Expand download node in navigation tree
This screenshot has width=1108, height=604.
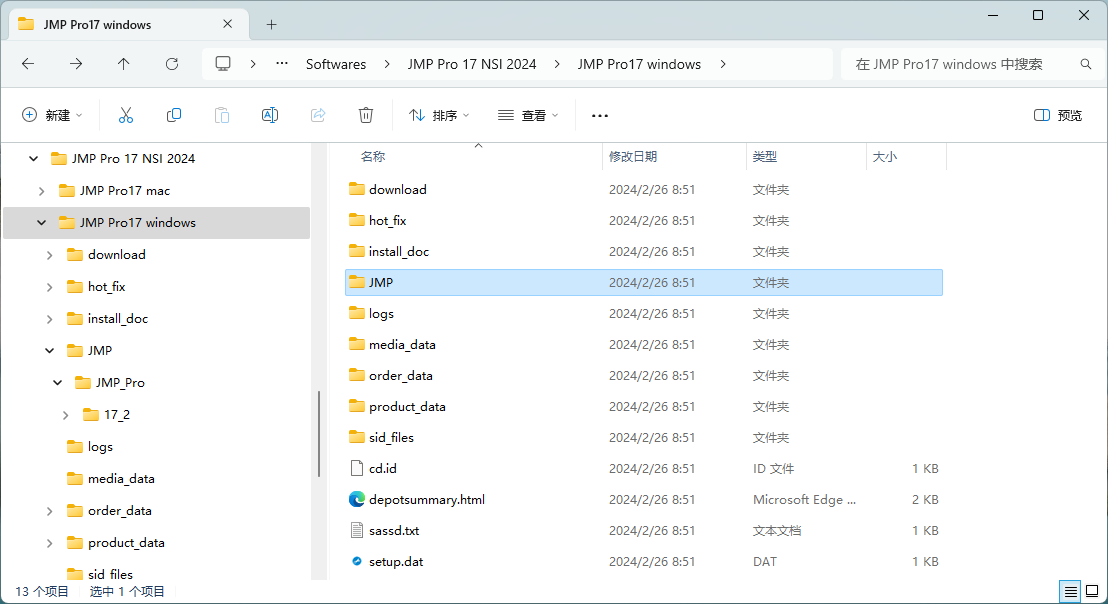point(49,255)
